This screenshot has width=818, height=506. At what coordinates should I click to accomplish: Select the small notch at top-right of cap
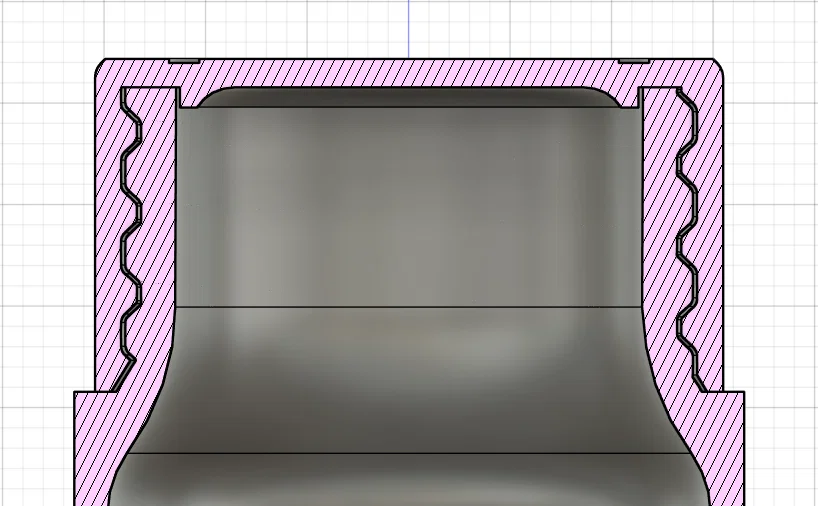pyautogui.click(x=634, y=61)
